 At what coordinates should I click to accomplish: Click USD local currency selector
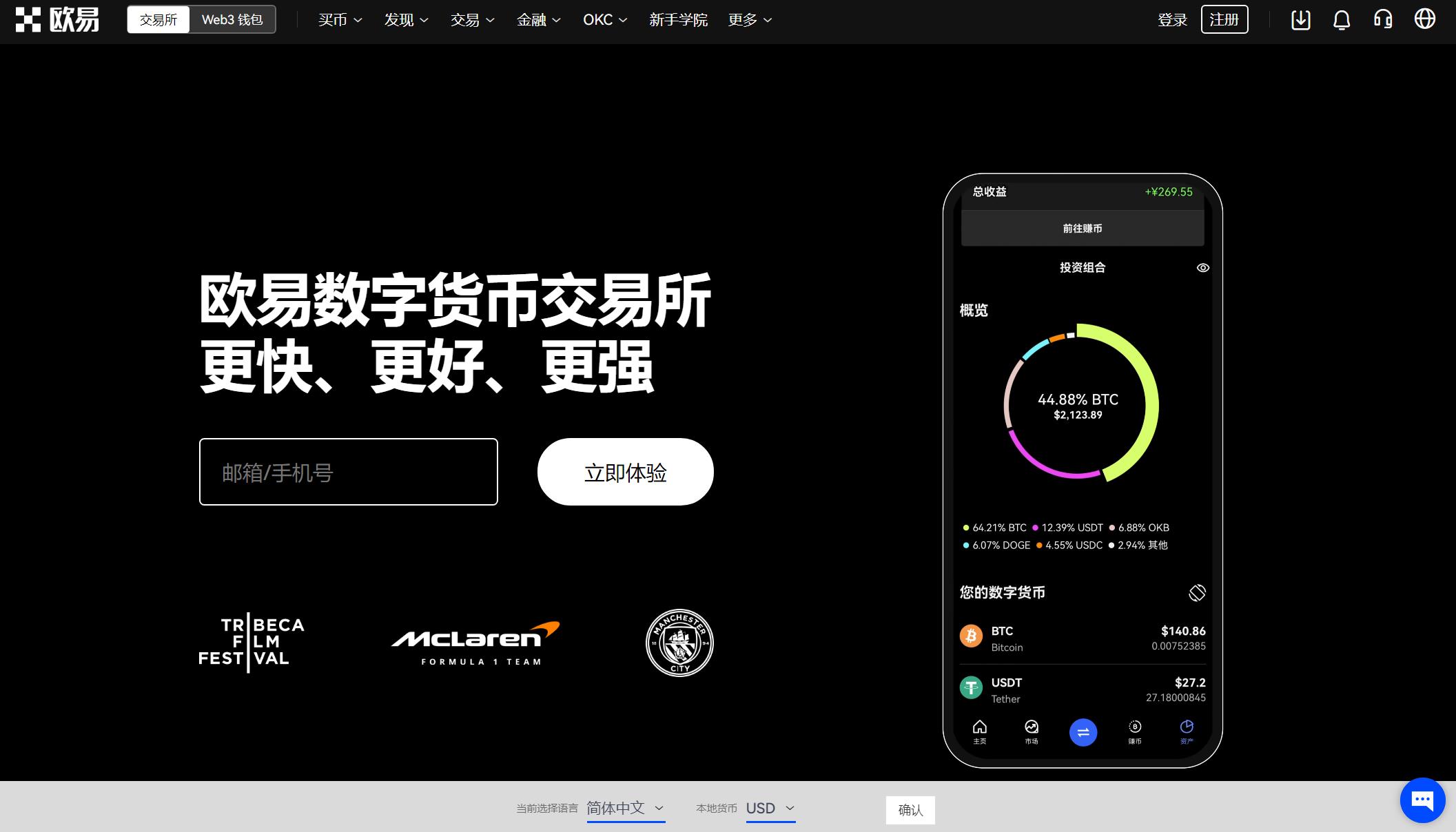771,808
